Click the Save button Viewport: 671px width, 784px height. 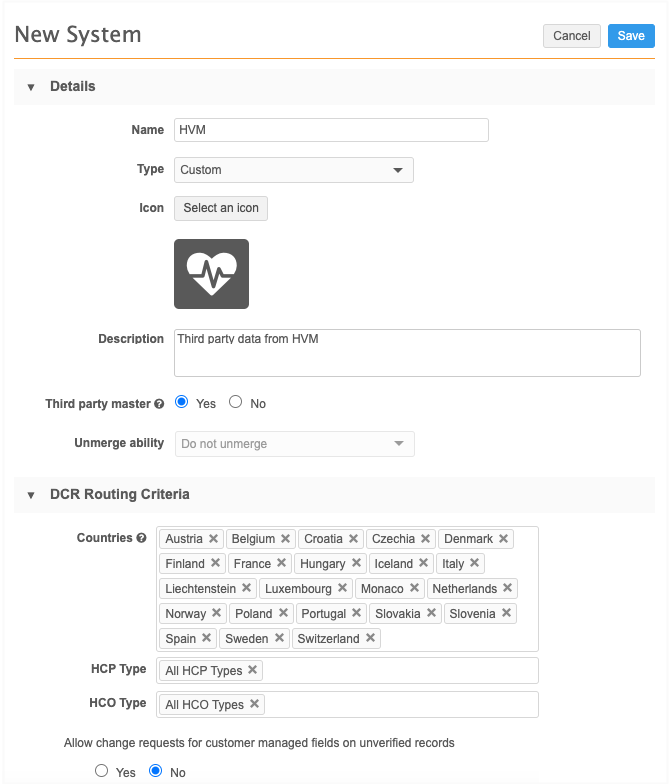click(631, 36)
